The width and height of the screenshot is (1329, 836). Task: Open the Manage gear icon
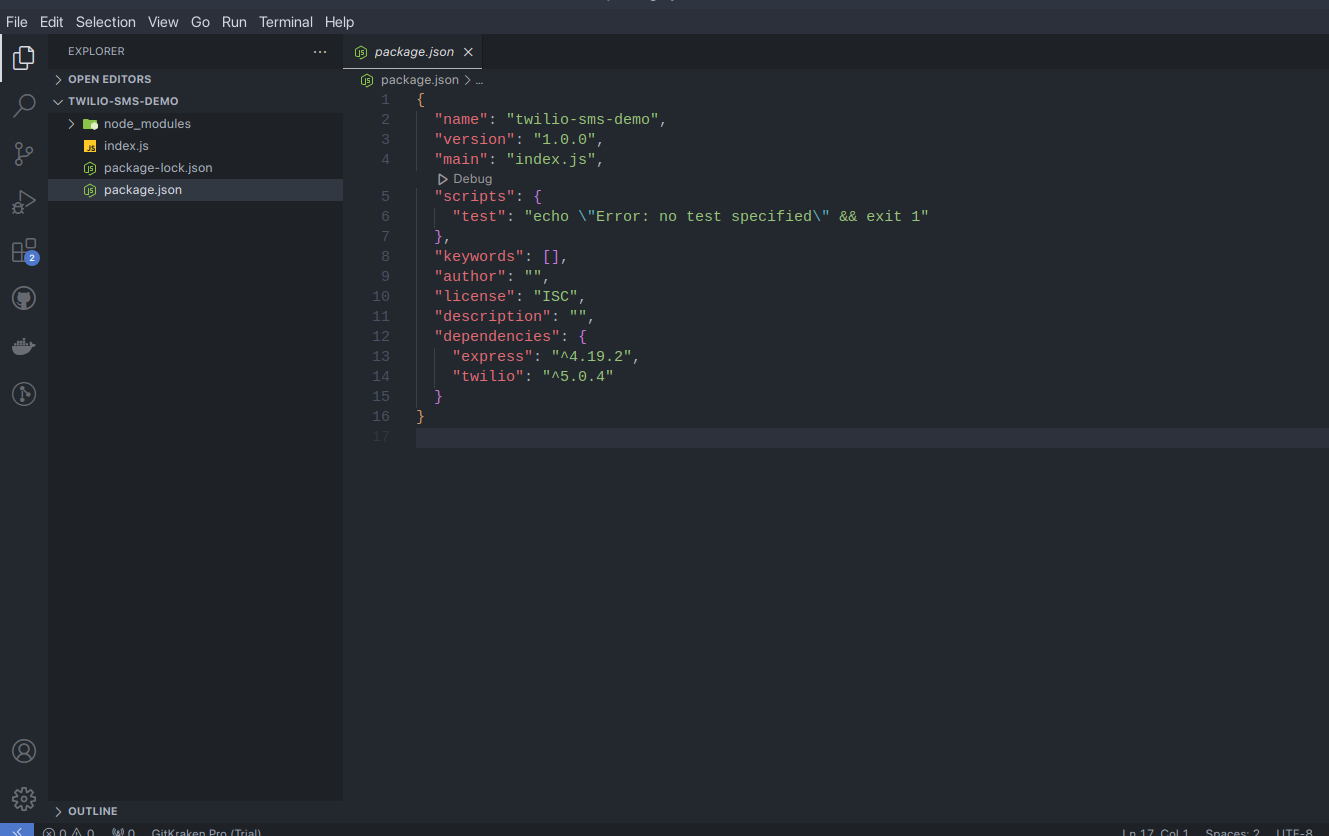click(x=24, y=798)
